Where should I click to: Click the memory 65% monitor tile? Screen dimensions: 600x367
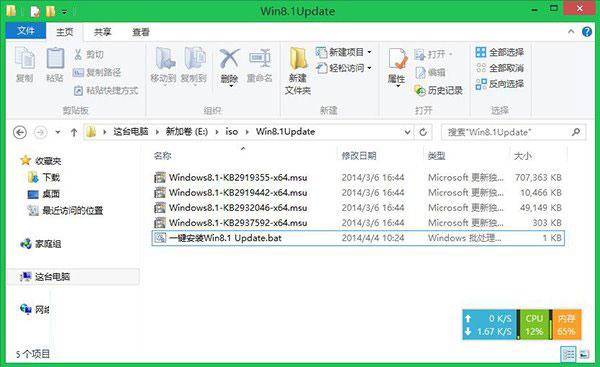[x=566, y=325]
